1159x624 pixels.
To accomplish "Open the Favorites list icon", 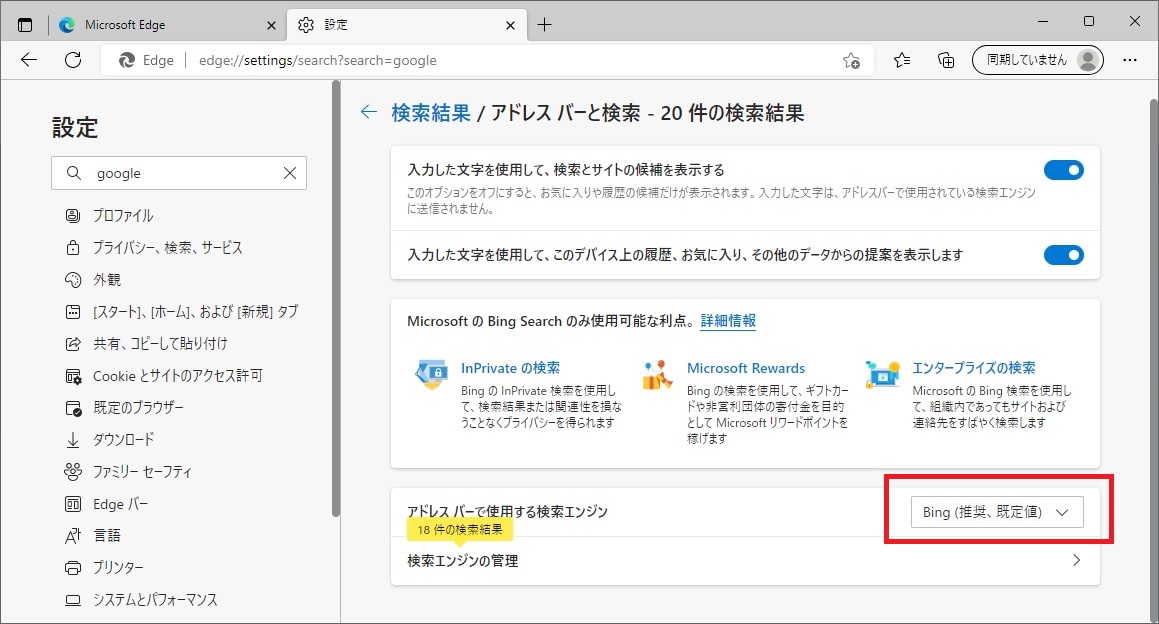I will click(902, 61).
